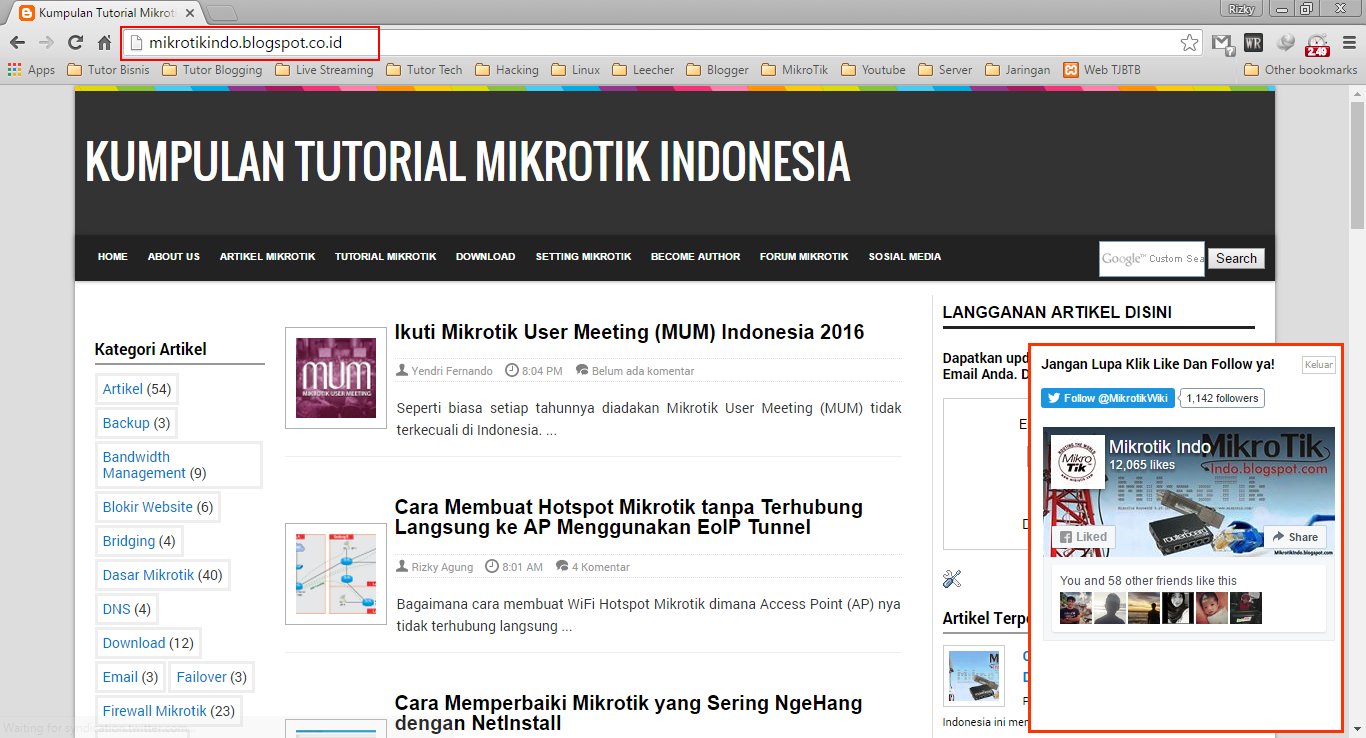Click the Facebook Share button

coord(1295,537)
